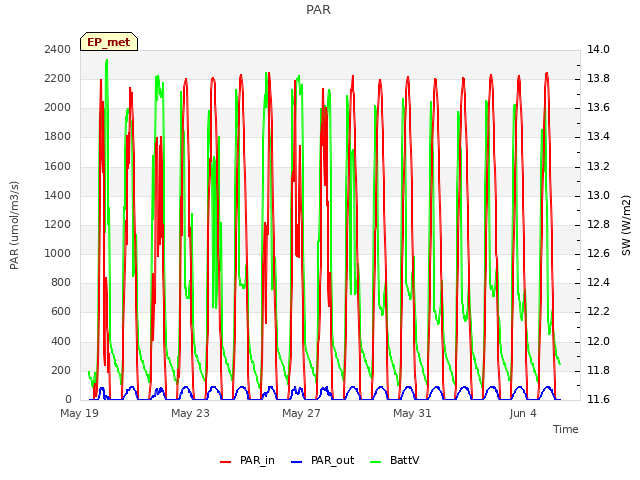
Task: Click the 14.0 right-axis value
Action: pyautogui.click(x=598, y=49)
